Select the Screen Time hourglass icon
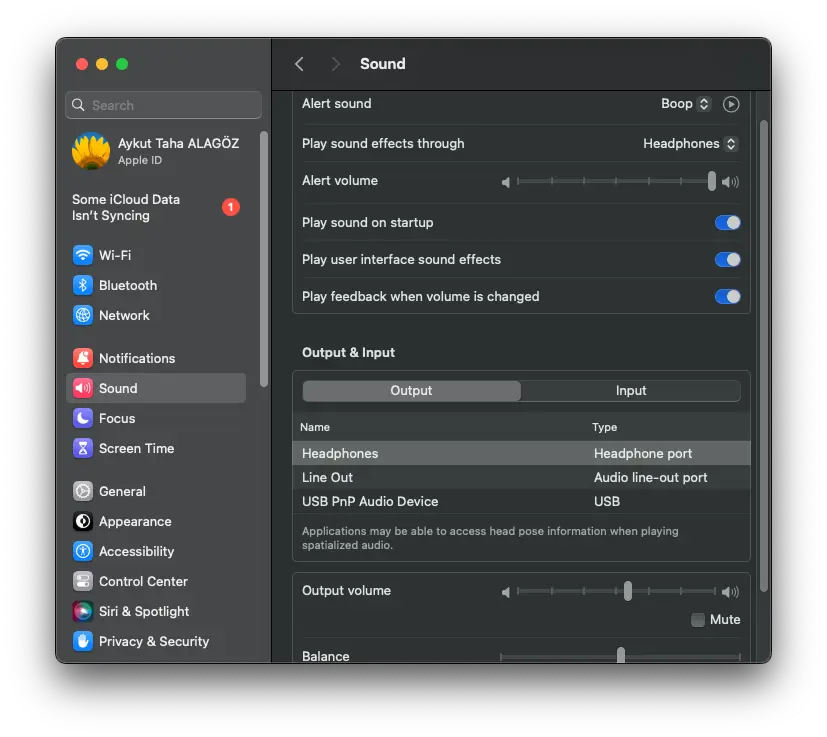Viewport: 827px width, 737px height. point(82,448)
